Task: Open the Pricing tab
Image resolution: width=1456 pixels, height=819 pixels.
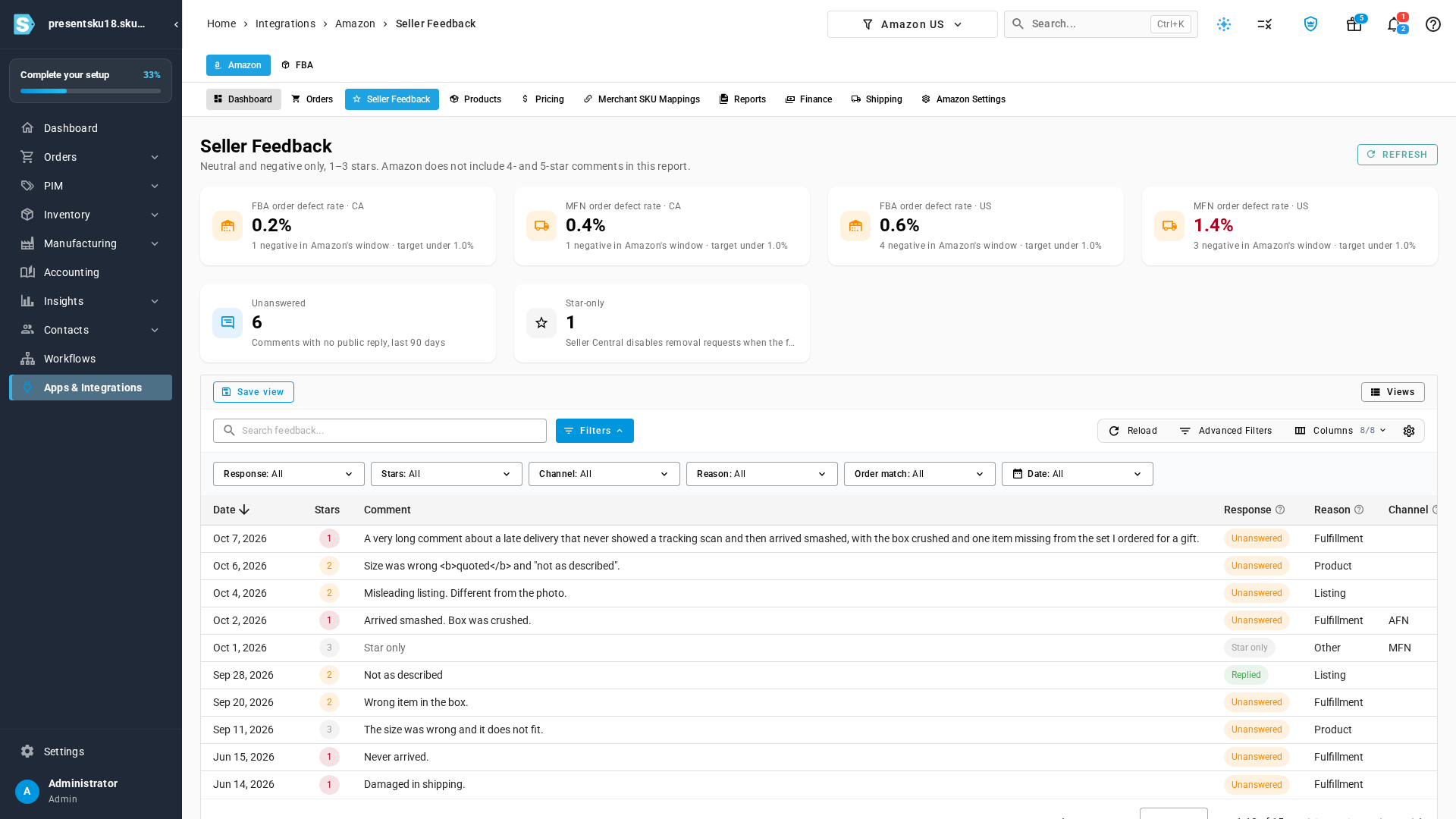Action: [x=543, y=99]
